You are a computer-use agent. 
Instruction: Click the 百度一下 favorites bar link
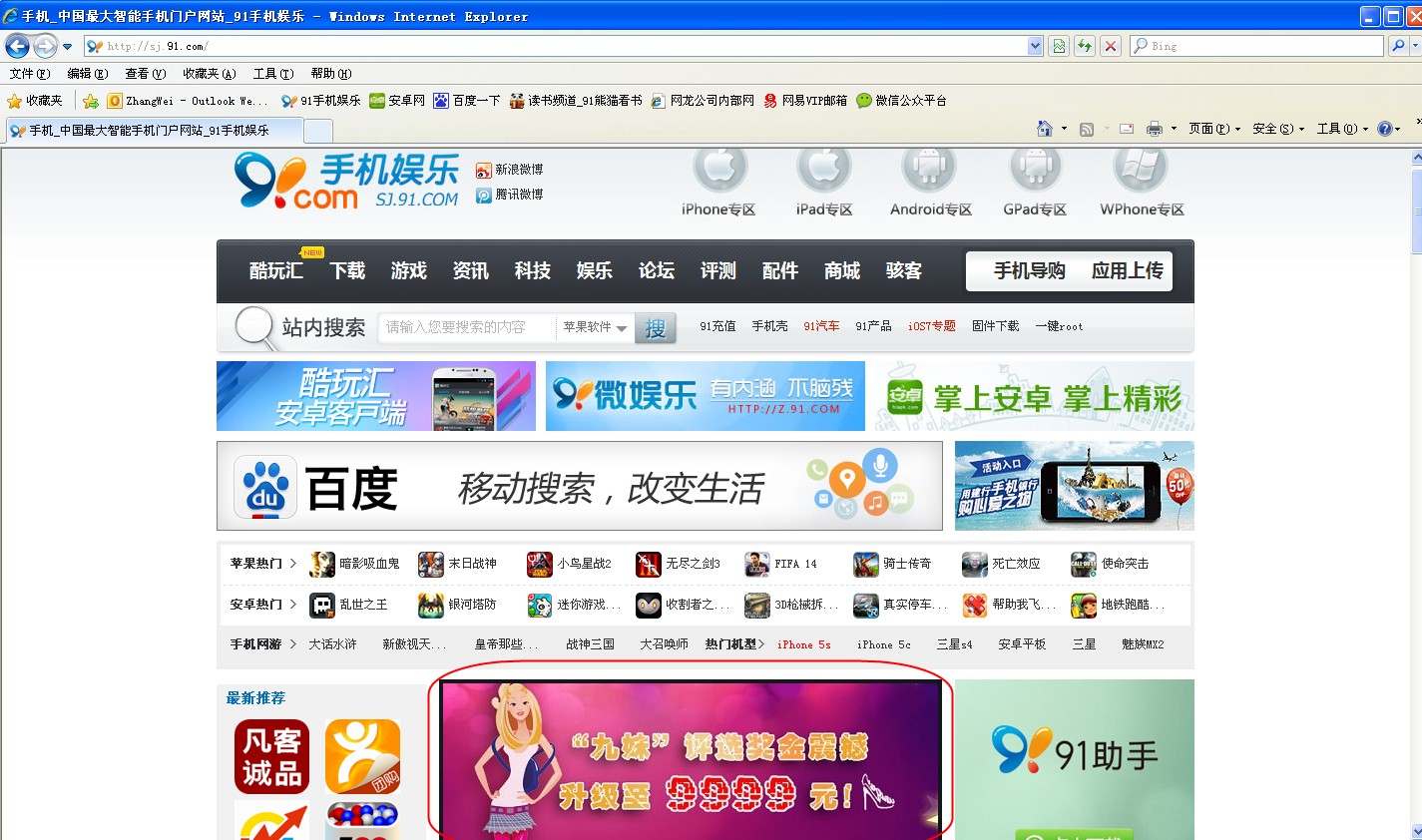coord(467,101)
